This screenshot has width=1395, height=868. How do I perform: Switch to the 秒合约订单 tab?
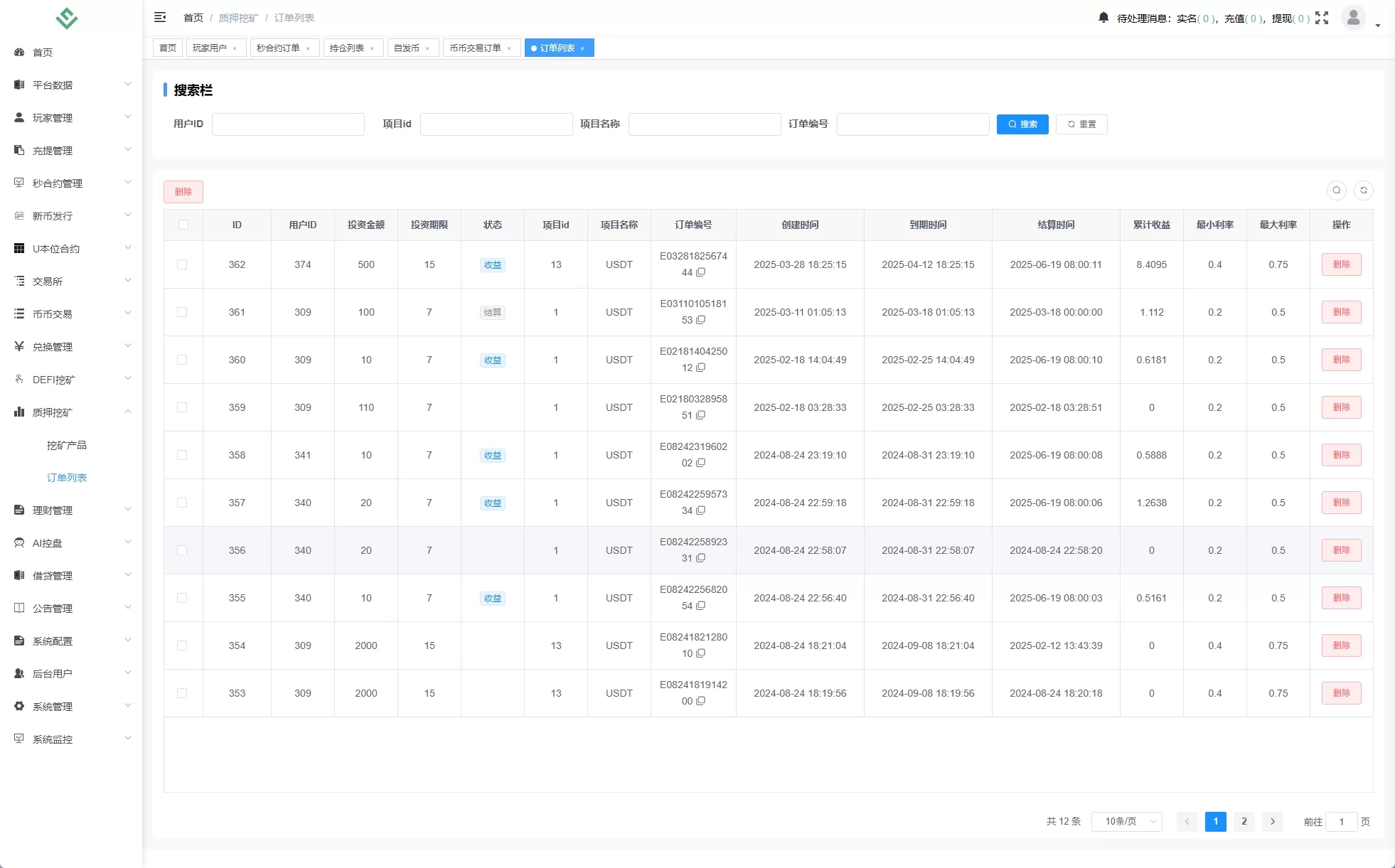[278, 48]
